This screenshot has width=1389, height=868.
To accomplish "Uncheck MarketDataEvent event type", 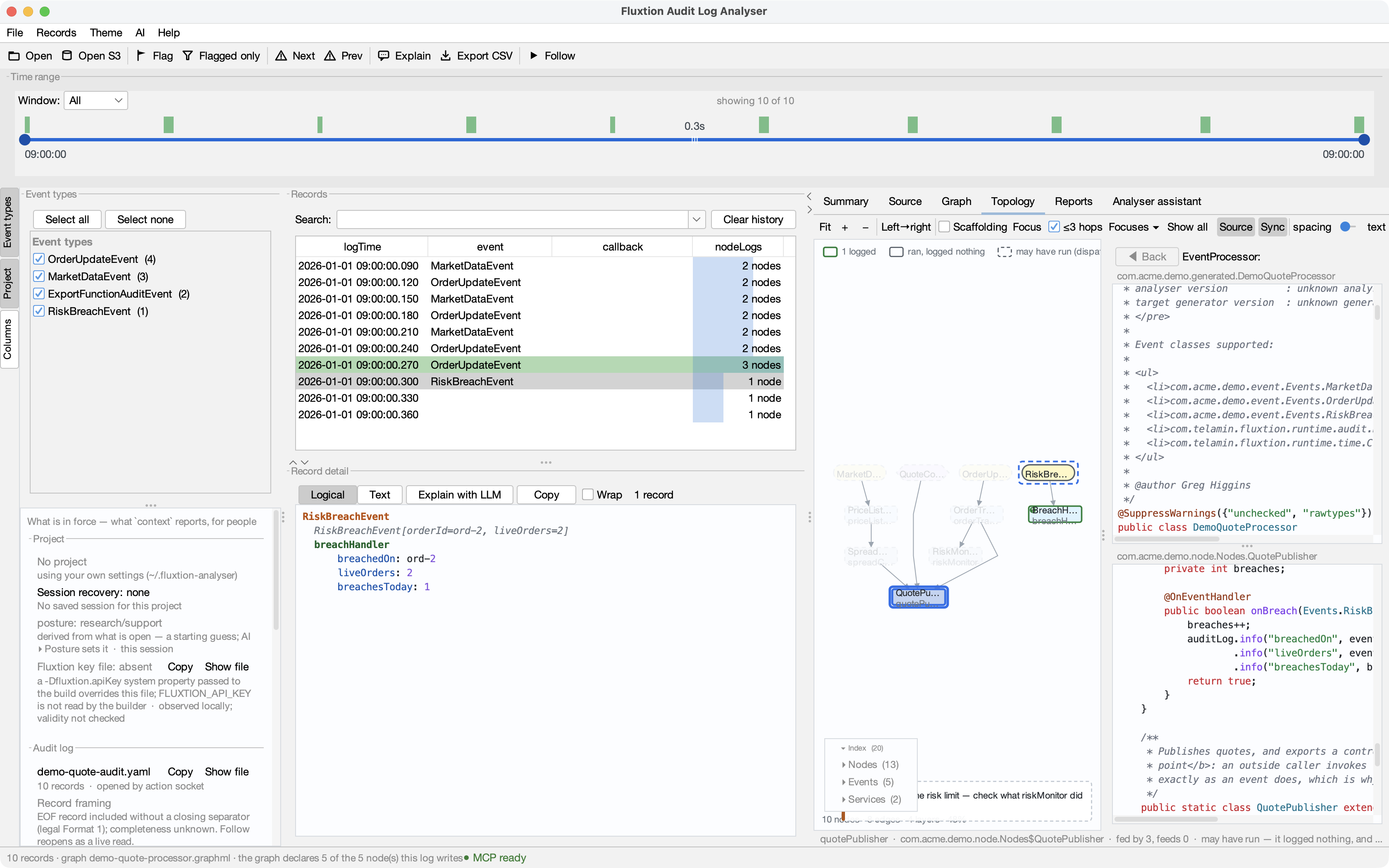I will pyautogui.click(x=39, y=276).
